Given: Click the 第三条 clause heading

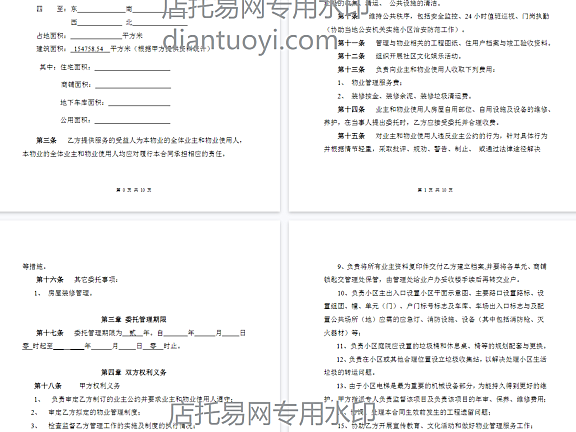Looking at the screenshot, I should 46,140.
